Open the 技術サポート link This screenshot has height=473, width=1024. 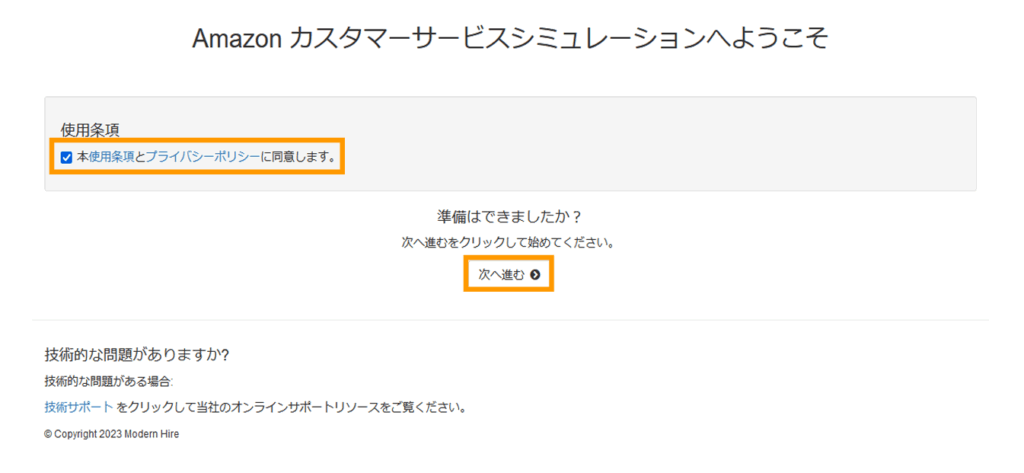tap(79, 408)
